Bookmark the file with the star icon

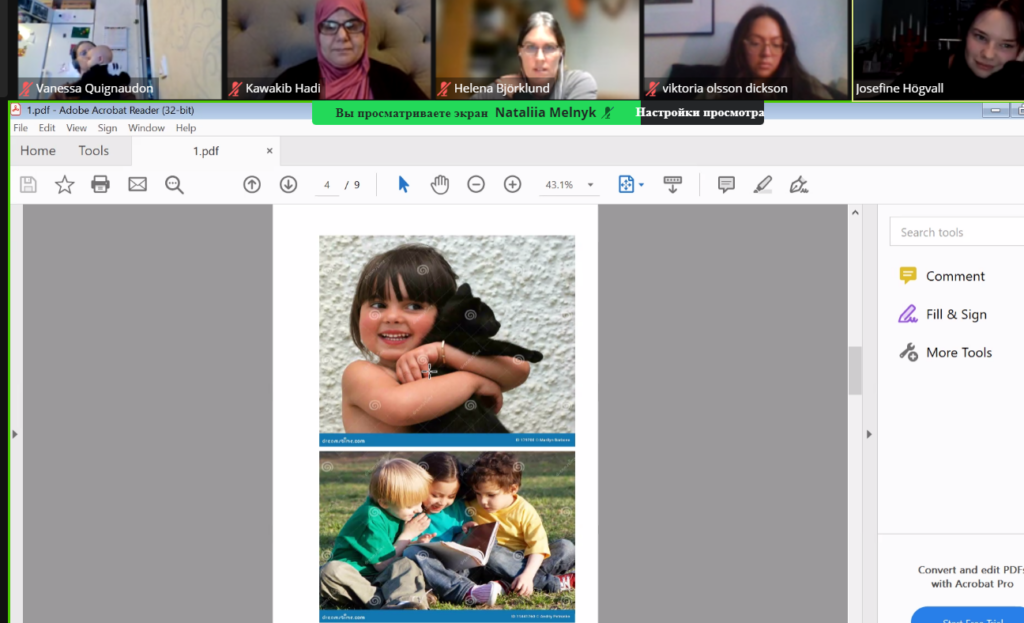tap(64, 184)
